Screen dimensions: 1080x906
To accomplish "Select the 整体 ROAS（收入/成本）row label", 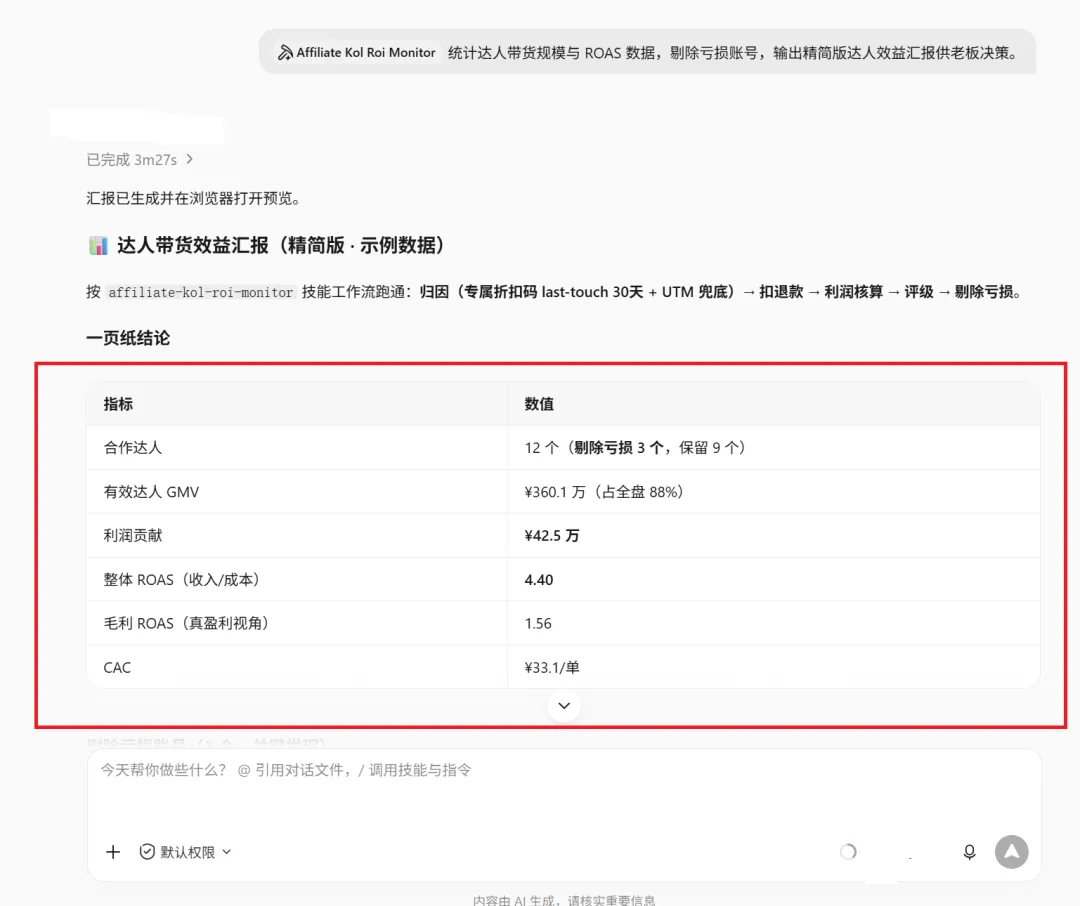I will click(x=182, y=579).
